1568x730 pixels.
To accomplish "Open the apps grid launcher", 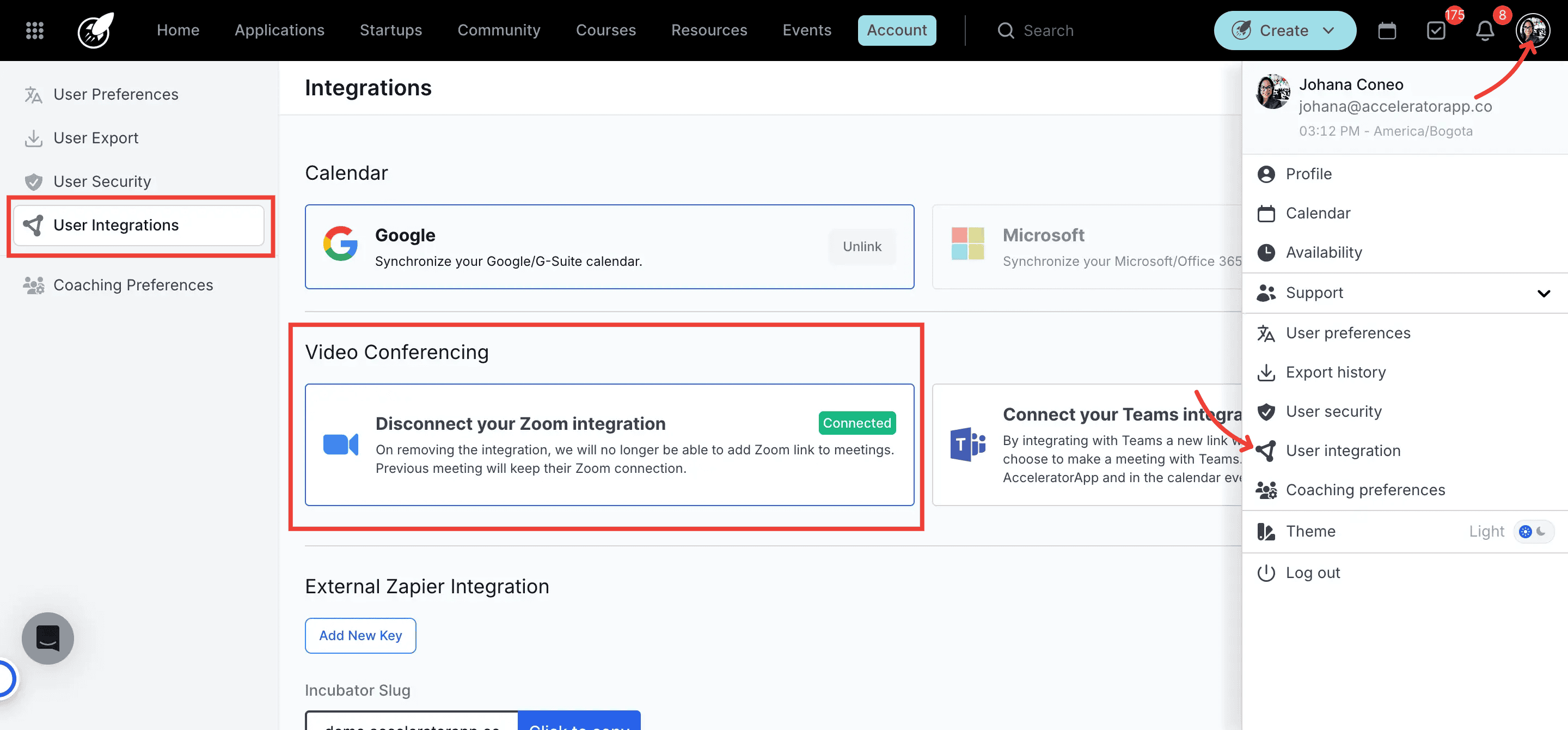I will [x=35, y=30].
